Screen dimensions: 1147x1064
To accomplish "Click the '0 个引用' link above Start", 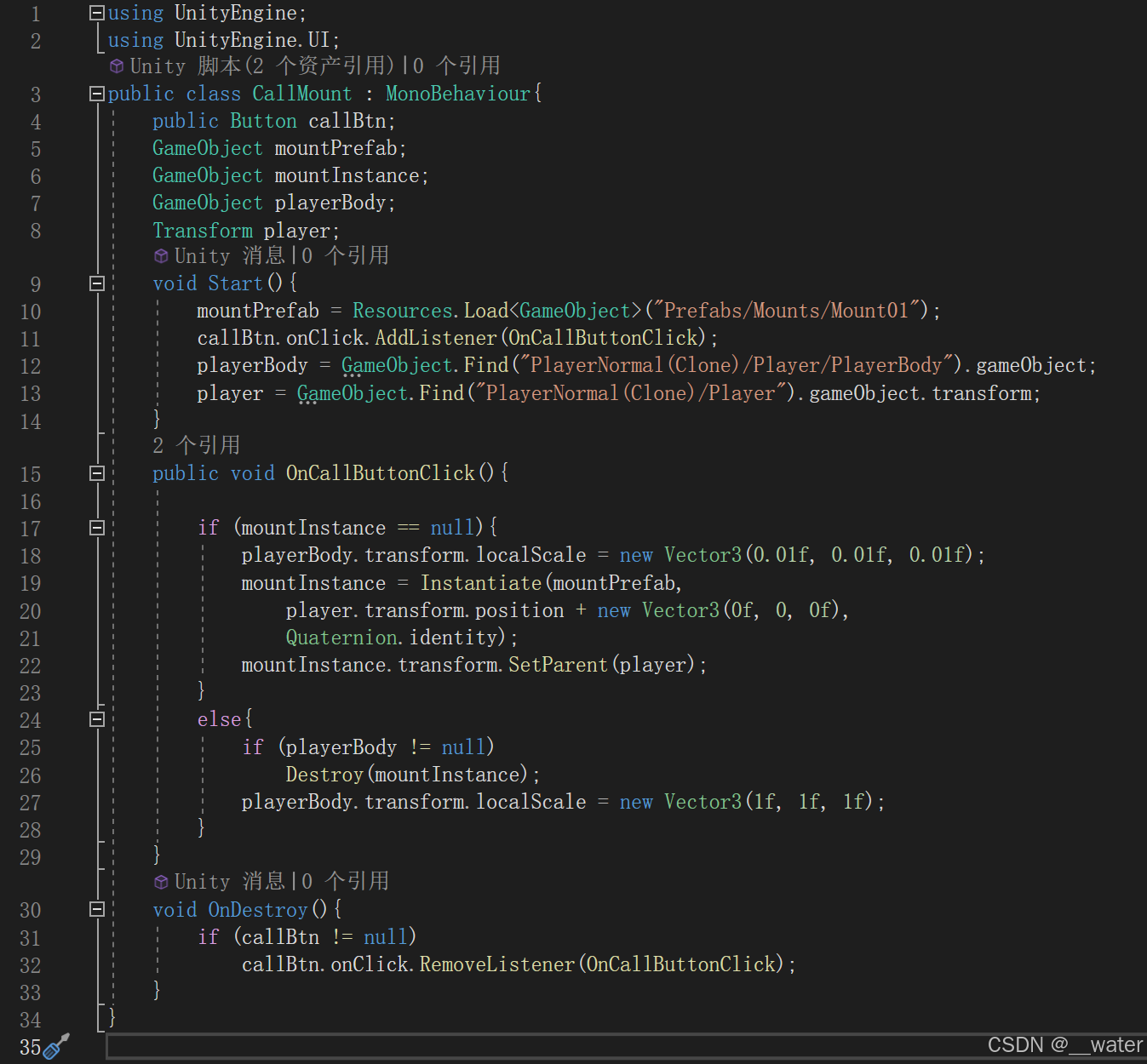I will point(346,256).
